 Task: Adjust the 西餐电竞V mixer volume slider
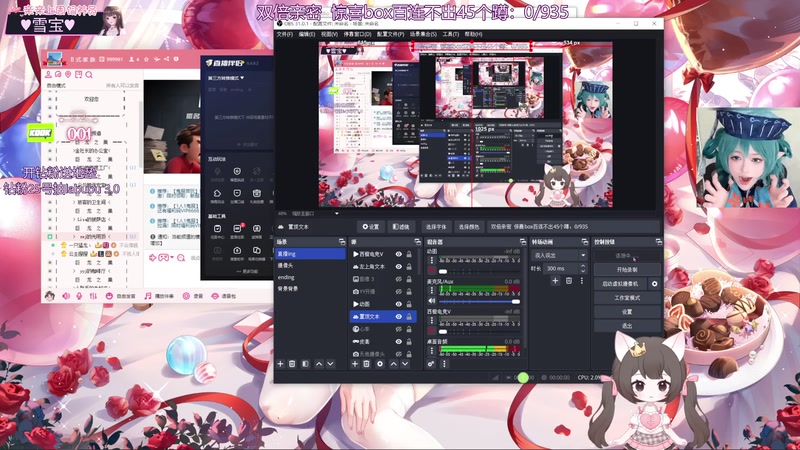point(479,332)
